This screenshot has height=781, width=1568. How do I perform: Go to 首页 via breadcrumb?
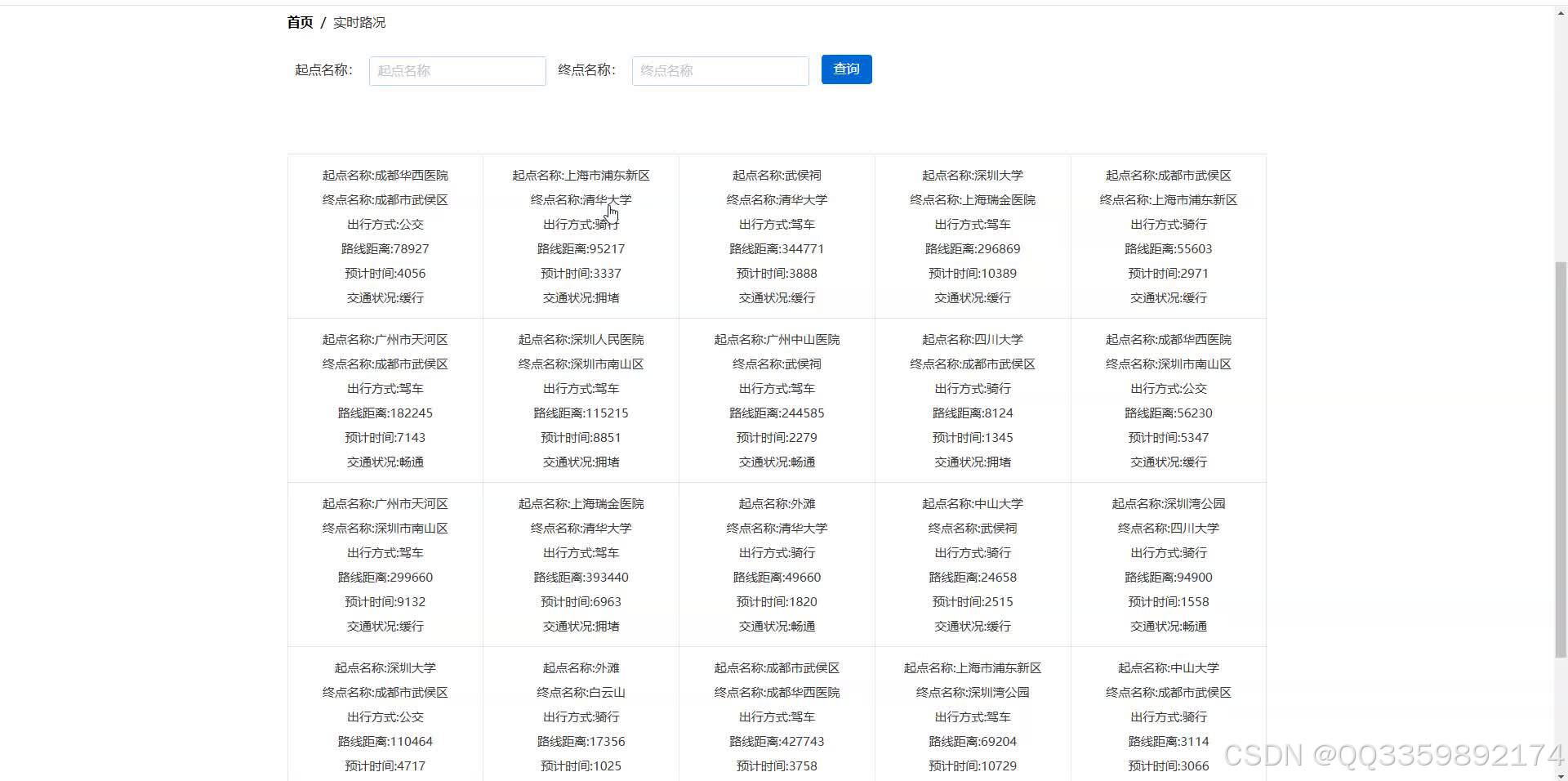click(300, 23)
